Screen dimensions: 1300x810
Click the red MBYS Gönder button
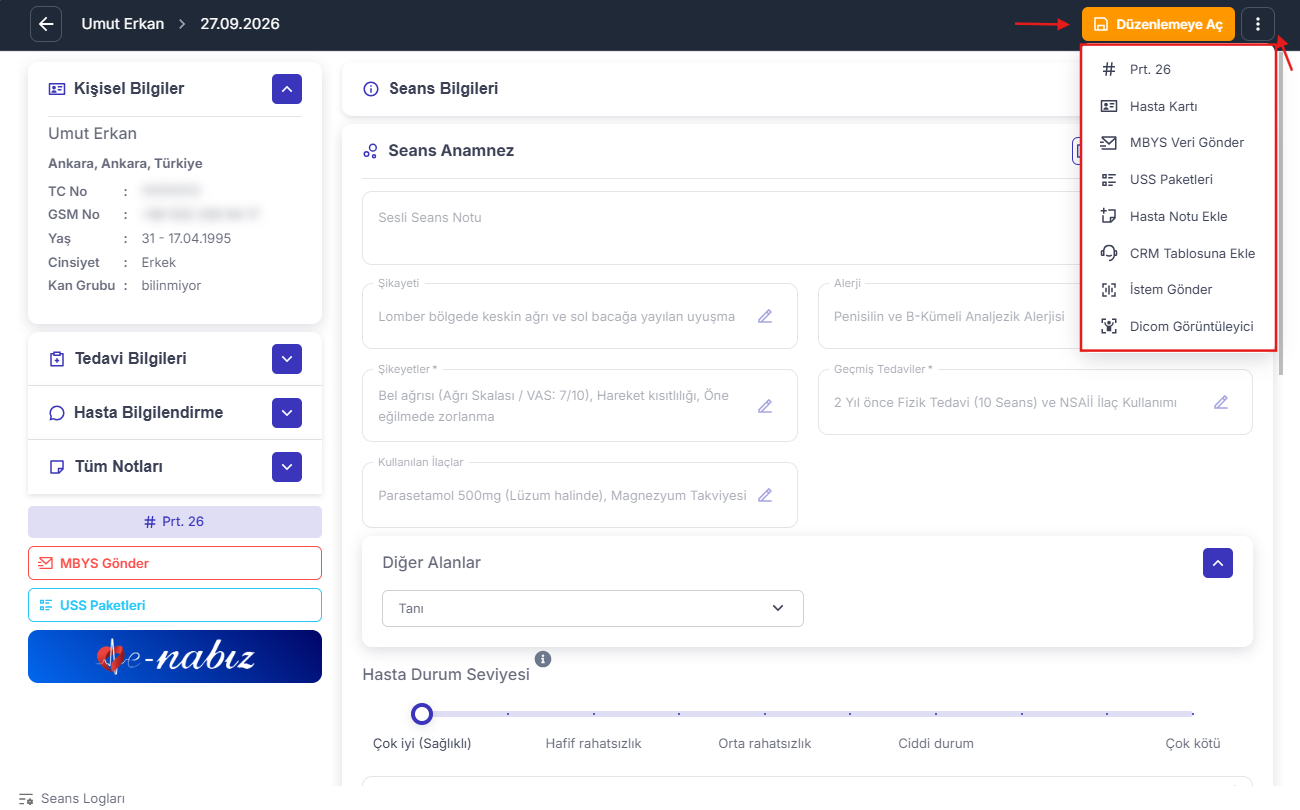[175, 563]
